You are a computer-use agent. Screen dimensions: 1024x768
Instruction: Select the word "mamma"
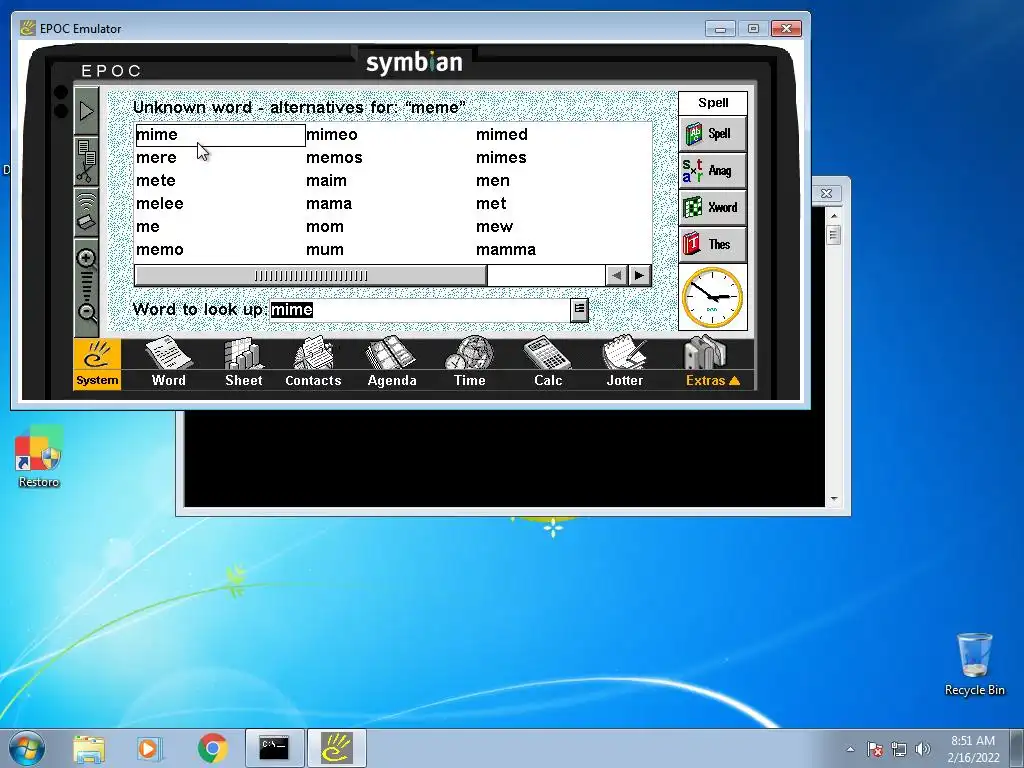pos(505,249)
